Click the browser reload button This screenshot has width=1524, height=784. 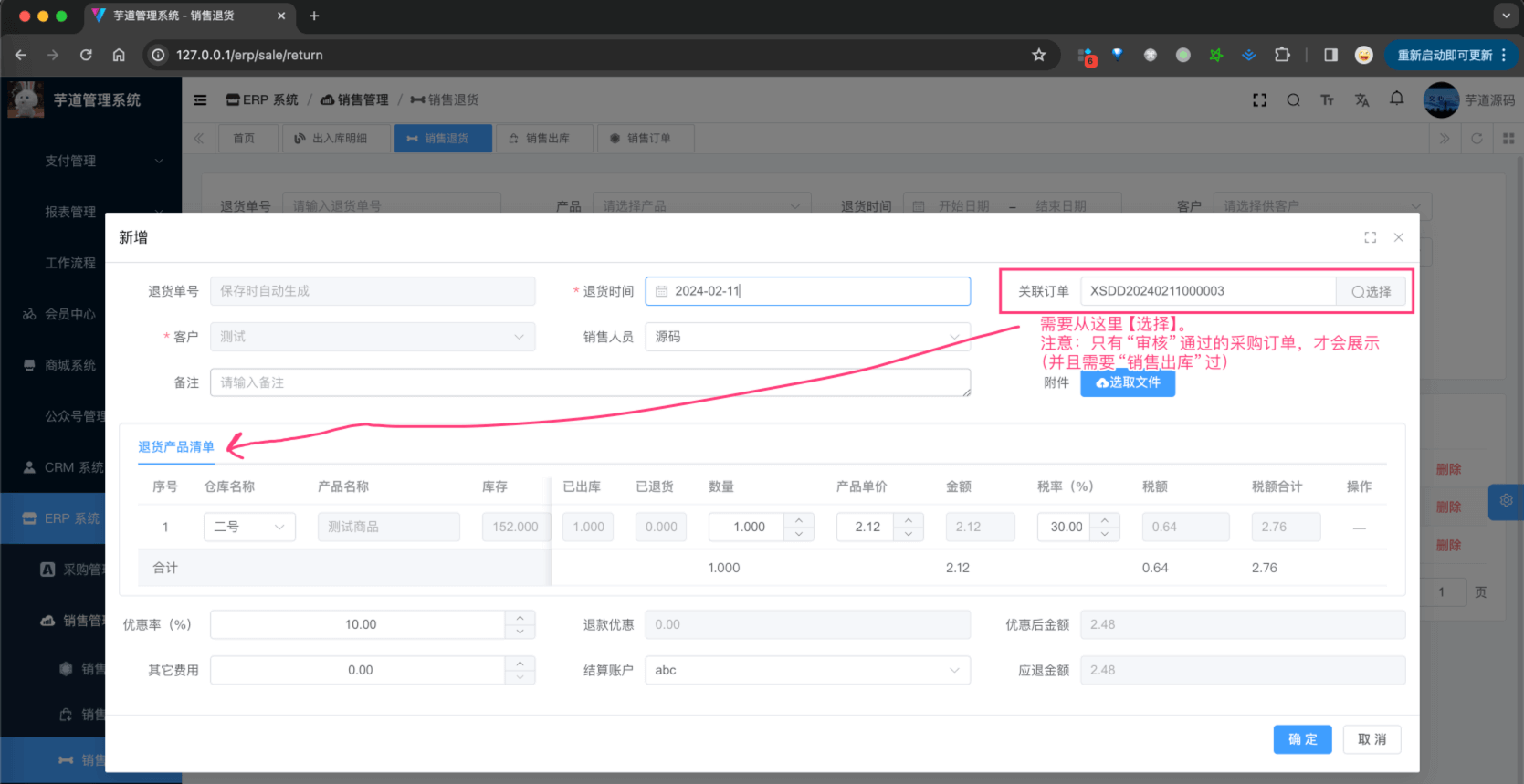click(86, 55)
